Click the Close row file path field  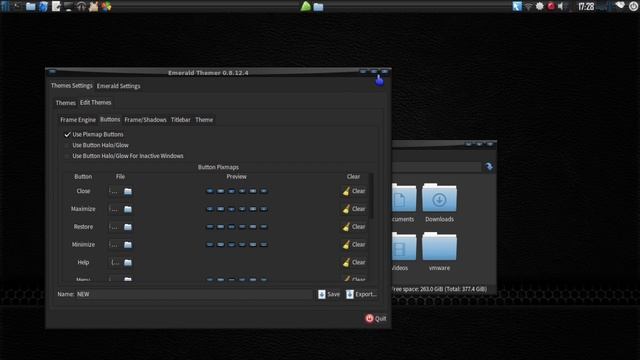[115, 191]
